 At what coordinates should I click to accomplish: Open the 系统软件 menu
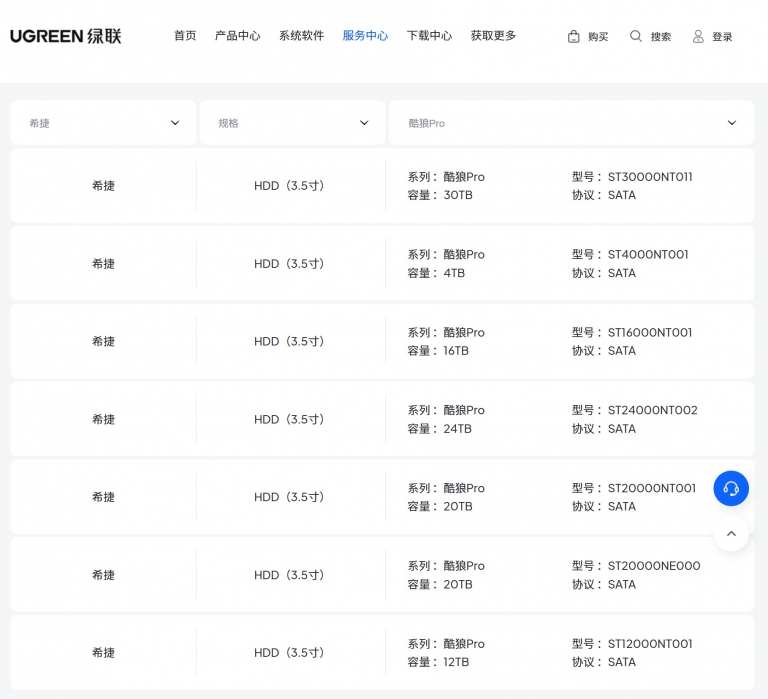coord(301,36)
